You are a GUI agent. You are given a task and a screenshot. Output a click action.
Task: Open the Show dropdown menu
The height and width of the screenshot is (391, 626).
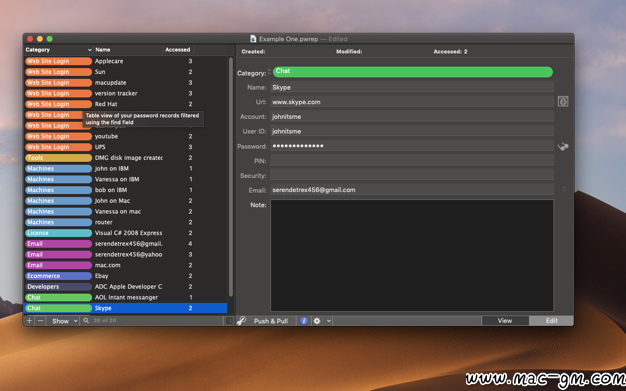63,321
